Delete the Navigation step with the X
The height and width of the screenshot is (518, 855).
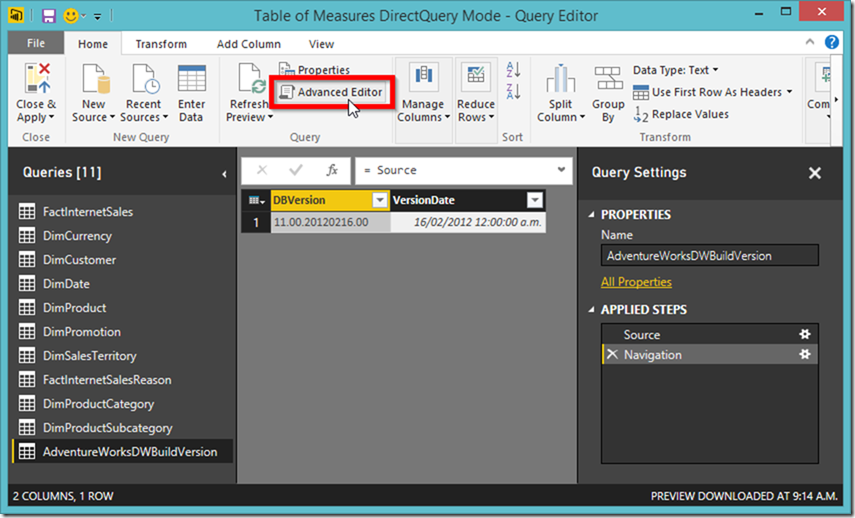612,354
